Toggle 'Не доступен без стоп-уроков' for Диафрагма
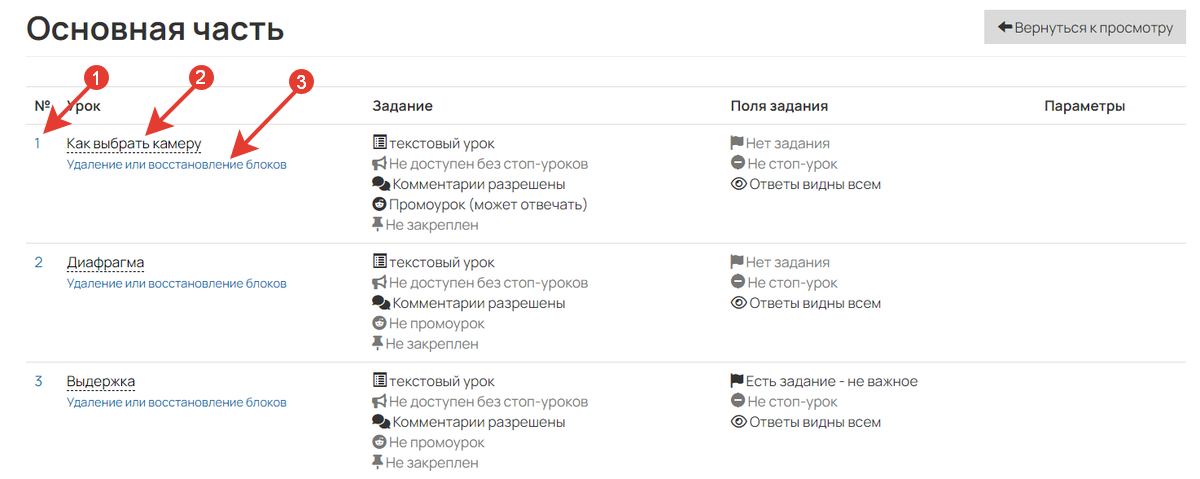This screenshot has height=479, width=1200. click(x=488, y=283)
